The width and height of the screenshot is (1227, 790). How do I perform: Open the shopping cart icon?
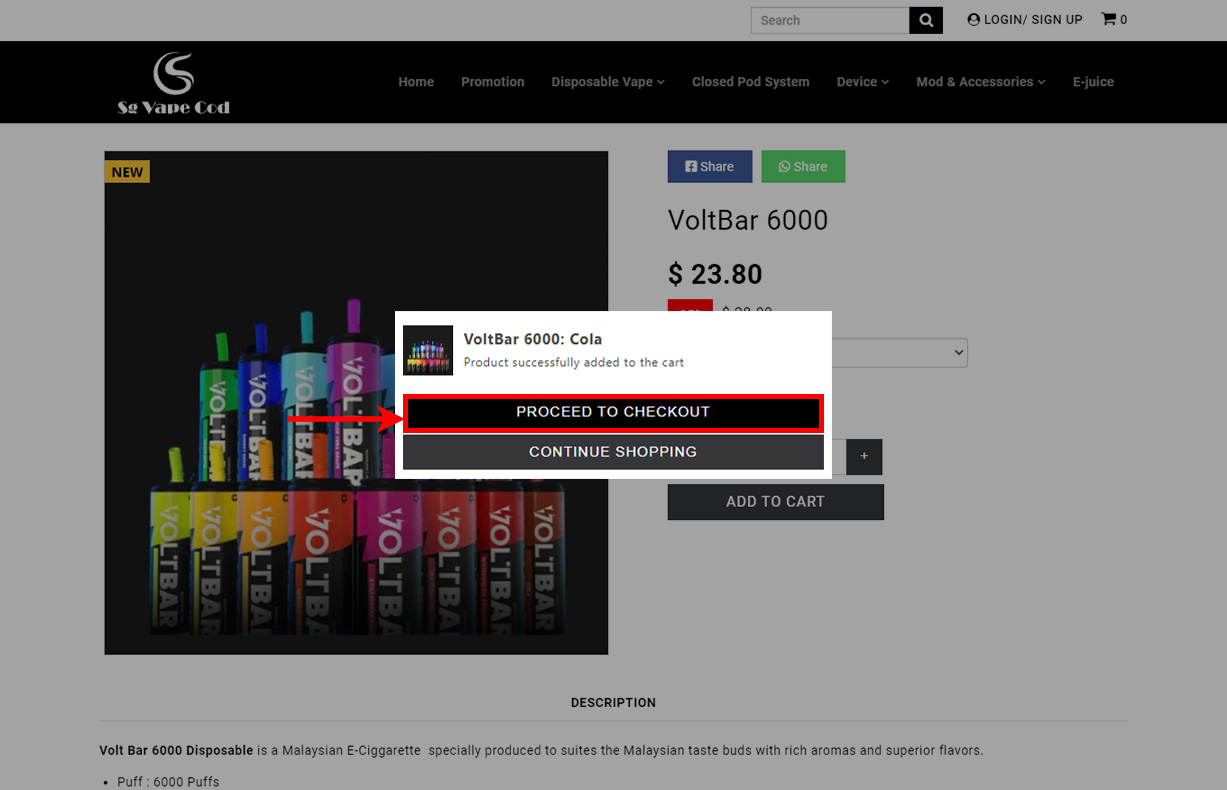1114,19
